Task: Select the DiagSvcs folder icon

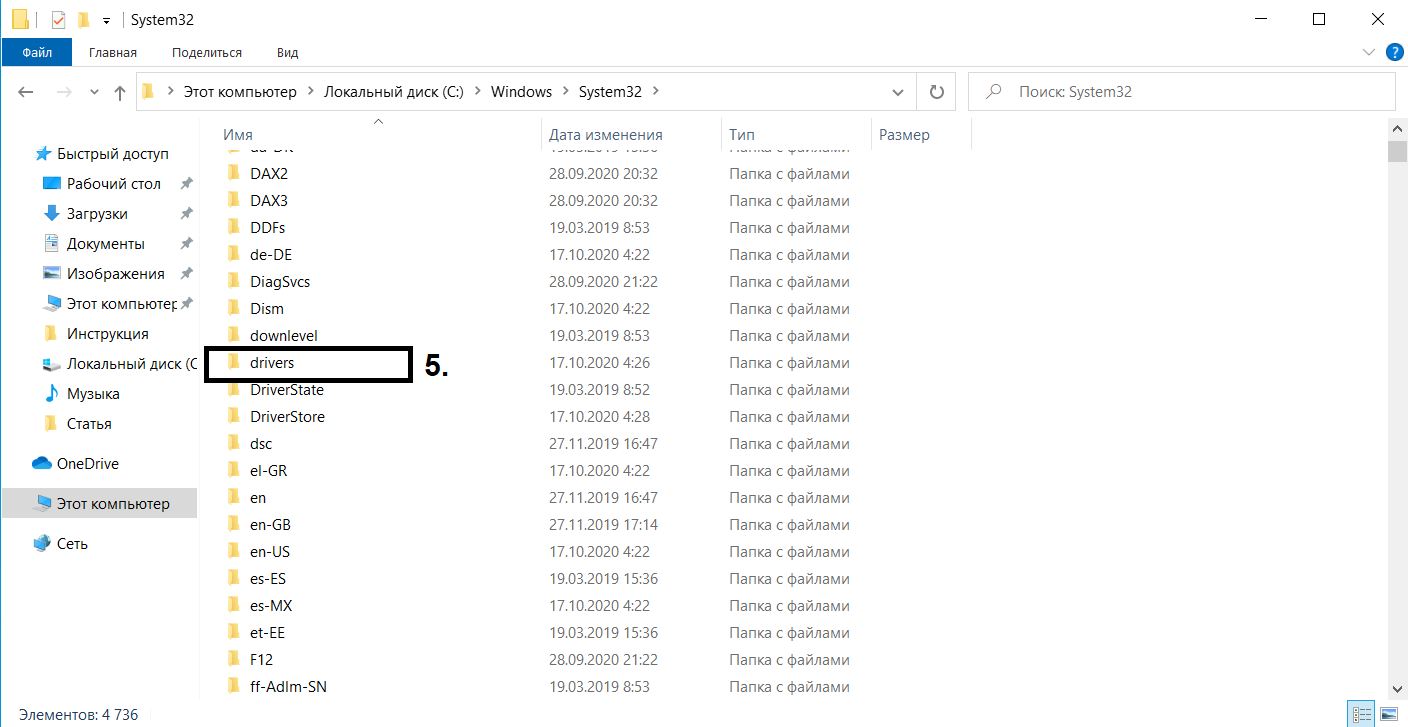Action: tap(233, 281)
